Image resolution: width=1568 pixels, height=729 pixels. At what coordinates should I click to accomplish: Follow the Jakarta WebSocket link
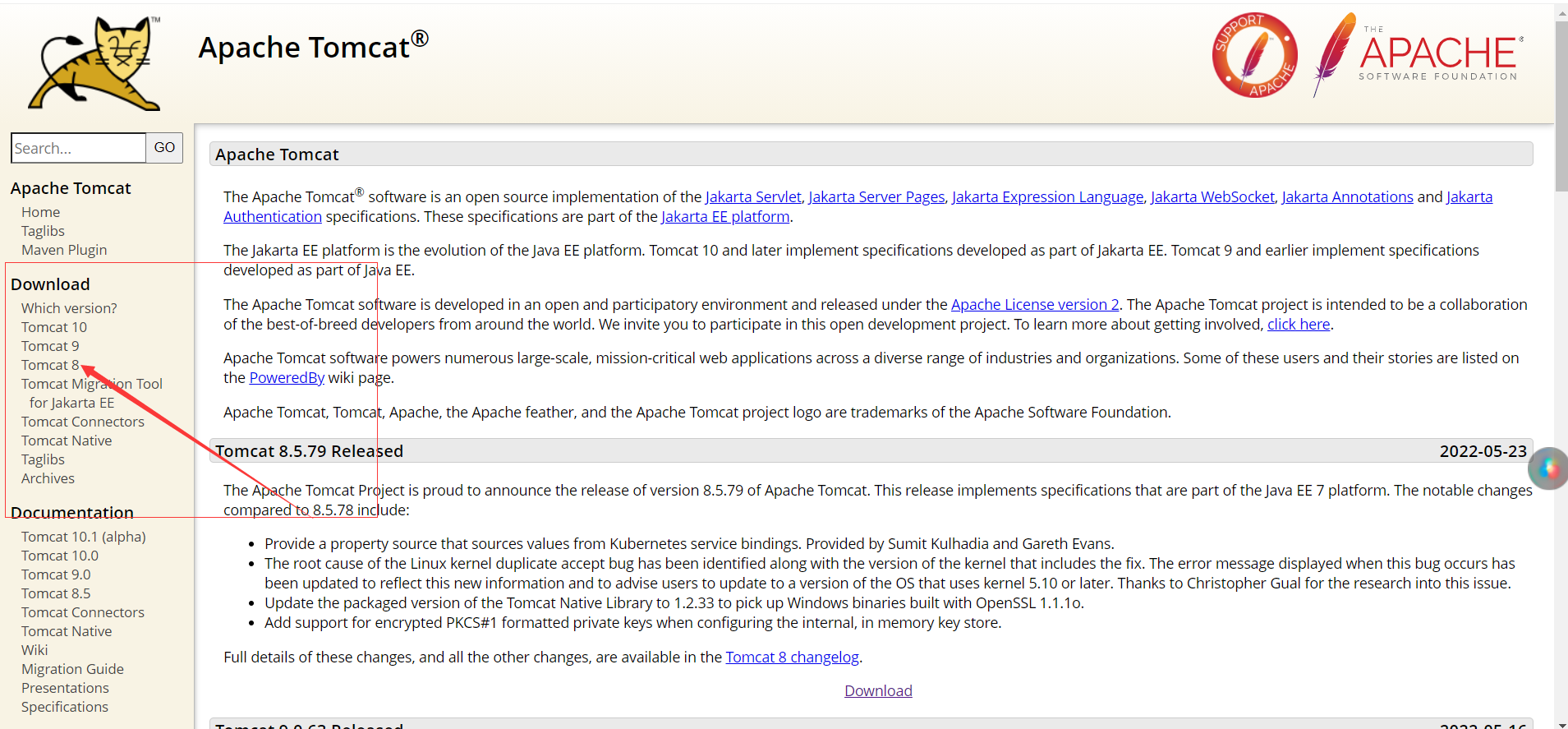[x=1212, y=196]
